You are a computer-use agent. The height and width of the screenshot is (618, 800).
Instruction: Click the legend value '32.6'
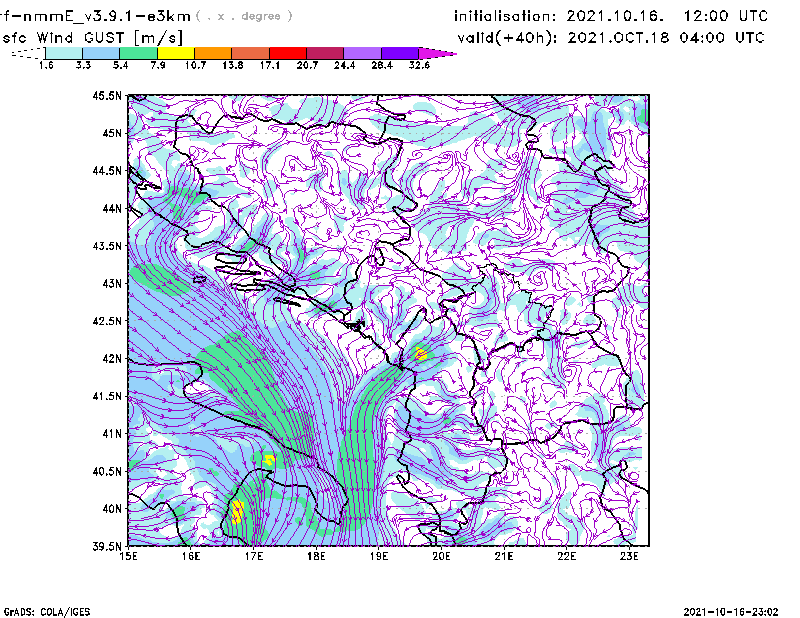click(x=419, y=65)
